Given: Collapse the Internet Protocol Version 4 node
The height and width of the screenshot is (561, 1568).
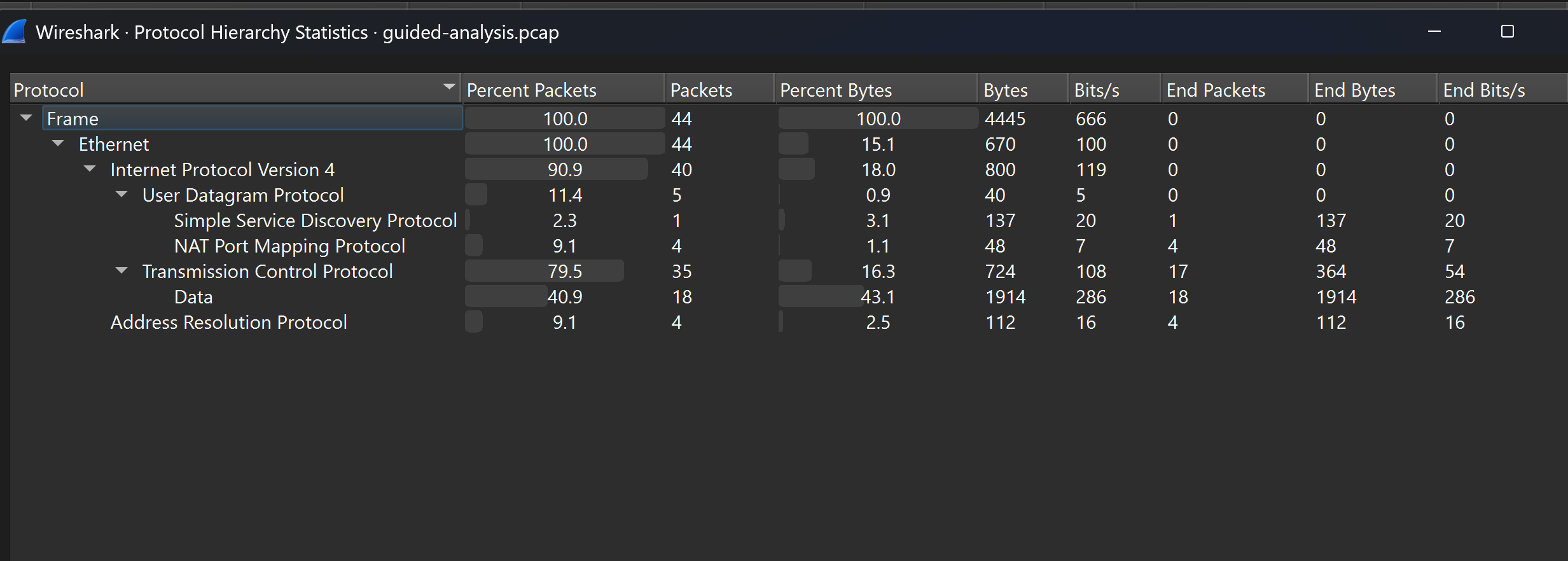Looking at the screenshot, I should point(90,169).
